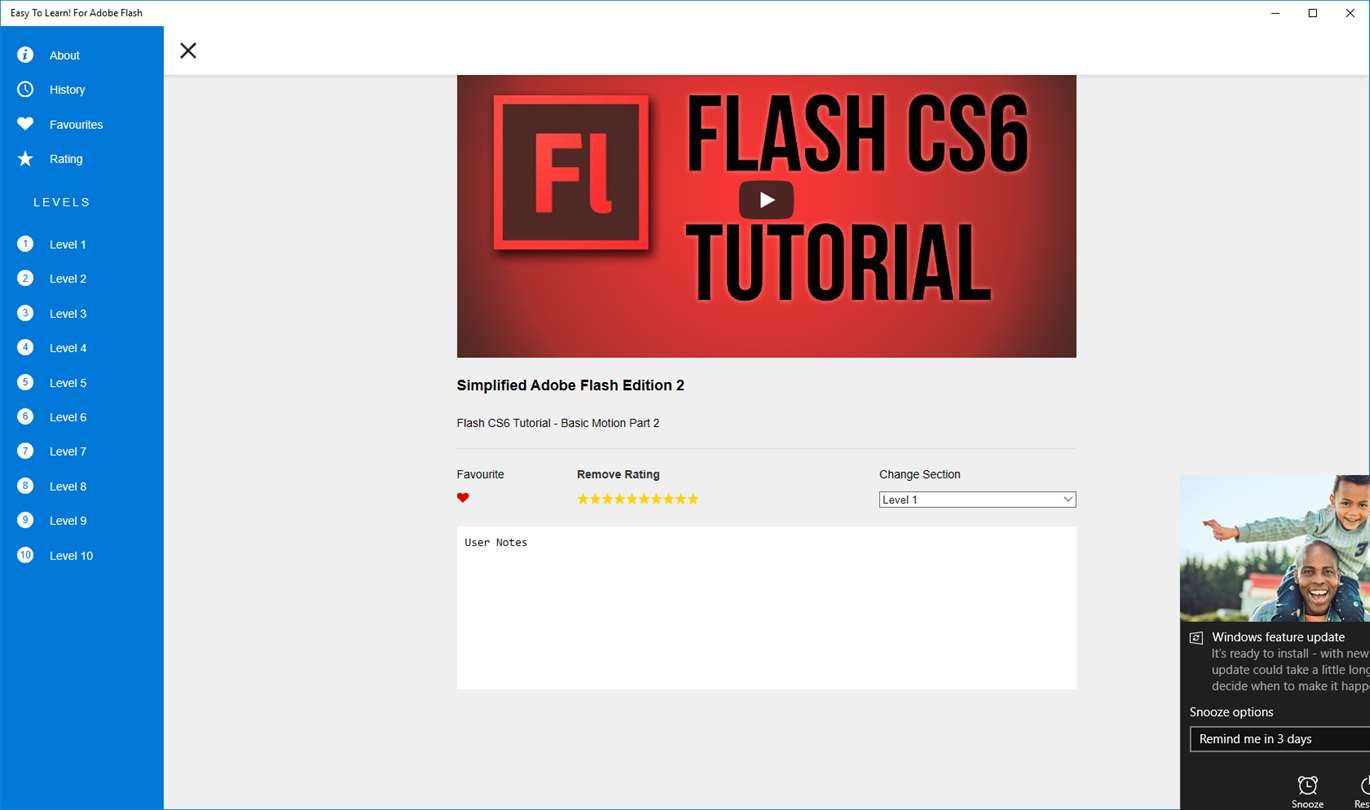Click the Level 2 numbered circle icon
Viewport: 1370px width, 810px height.
point(25,278)
